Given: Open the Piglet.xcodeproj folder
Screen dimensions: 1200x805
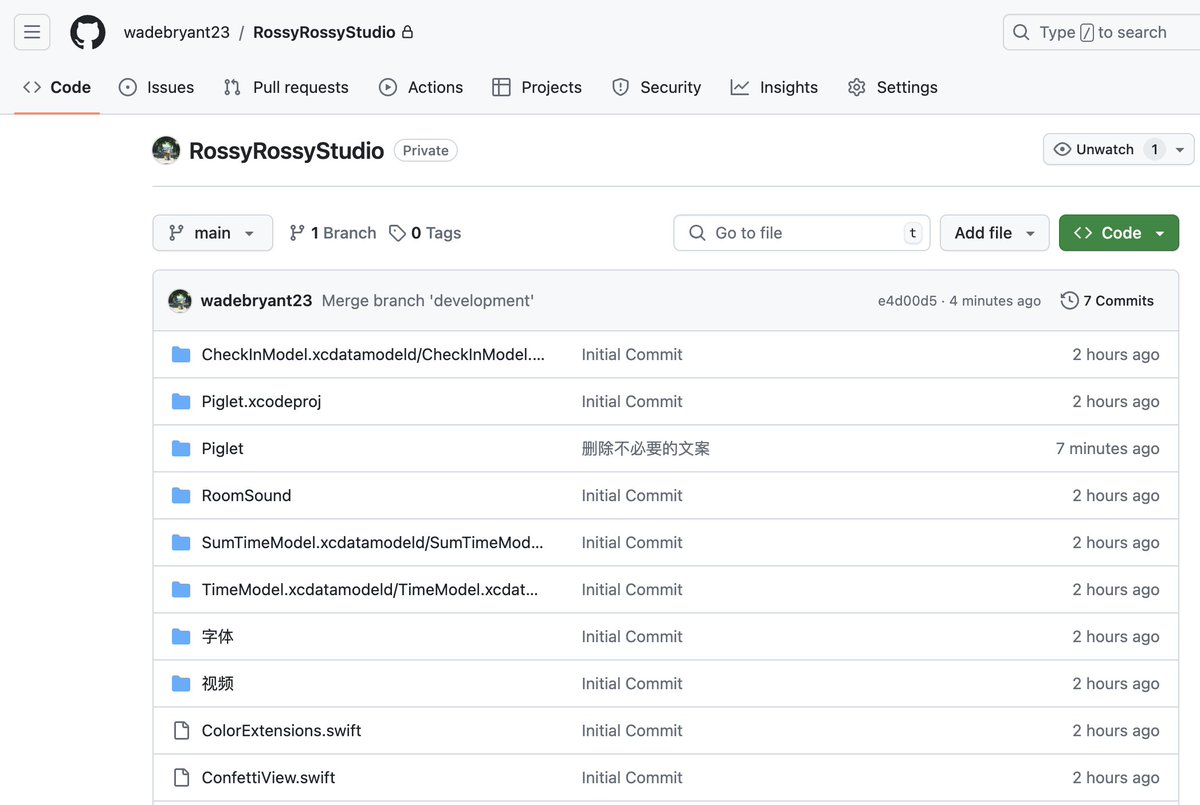Looking at the screenshot, I should click(261, 401).
